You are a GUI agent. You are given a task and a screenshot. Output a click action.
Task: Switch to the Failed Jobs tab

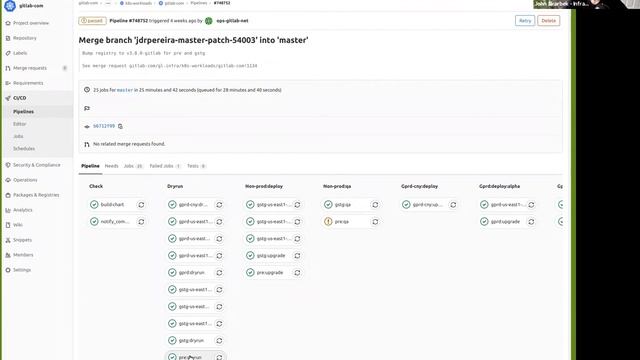point(165,166)
